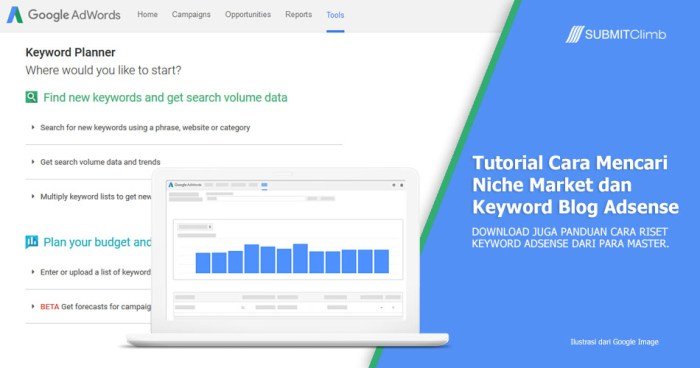This screenshot has width=700, height=368.
Task: Click the Google AdWords logo icon
Action: pos(14,15)
